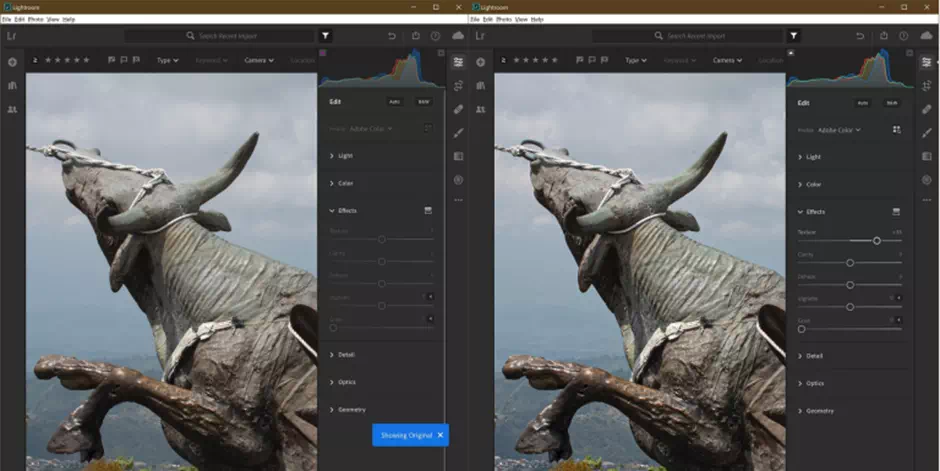The height and width of the screenshot is (471, 940).
Task: Click the cloud sync icon in right window
Action: point(927,36)
